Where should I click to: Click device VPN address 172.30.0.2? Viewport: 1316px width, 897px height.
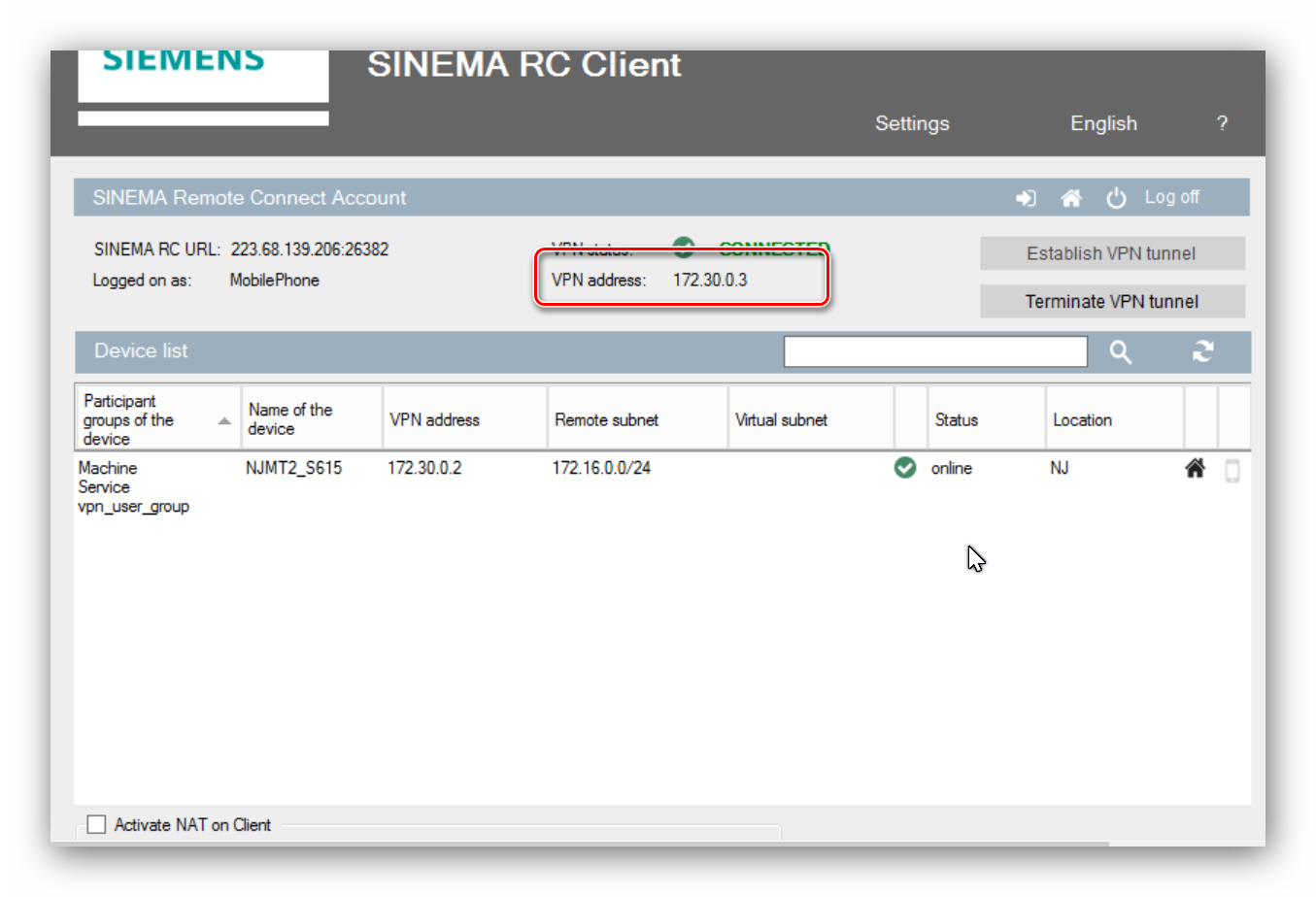point(424,468)
